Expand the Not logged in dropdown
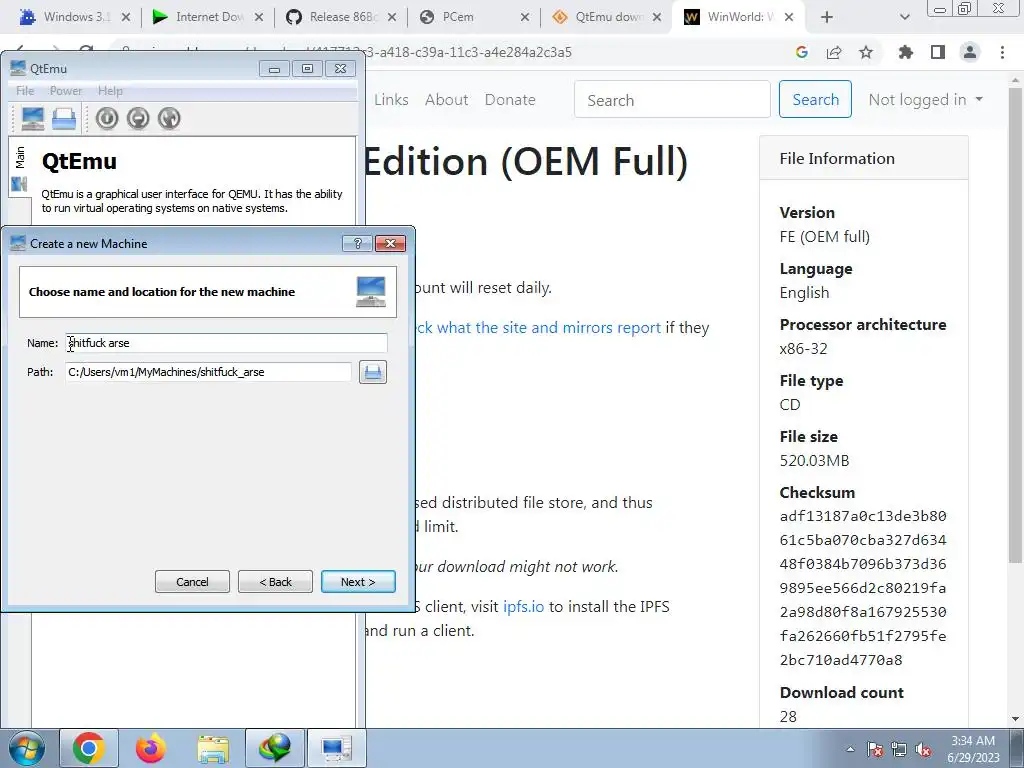The height and width of the screenshot is (768, 1024). click(x=926, y=99)
